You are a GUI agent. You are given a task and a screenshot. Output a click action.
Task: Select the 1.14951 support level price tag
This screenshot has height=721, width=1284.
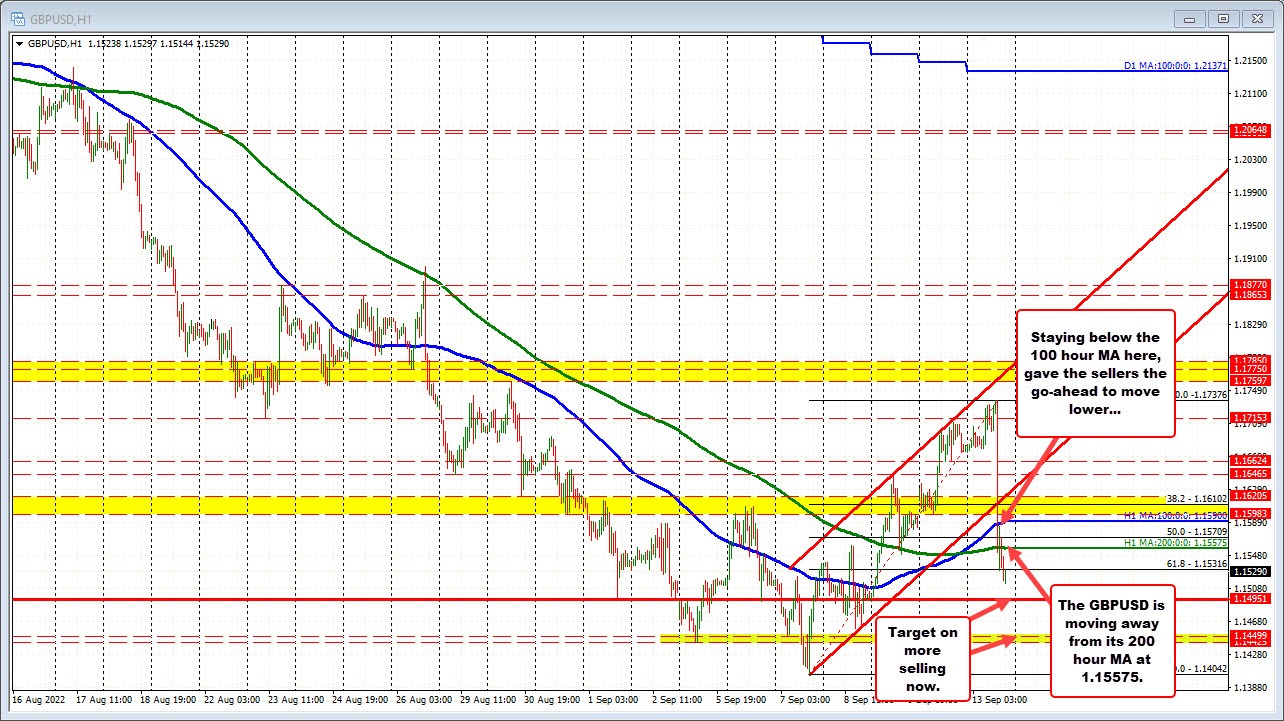click(1250, 599)
